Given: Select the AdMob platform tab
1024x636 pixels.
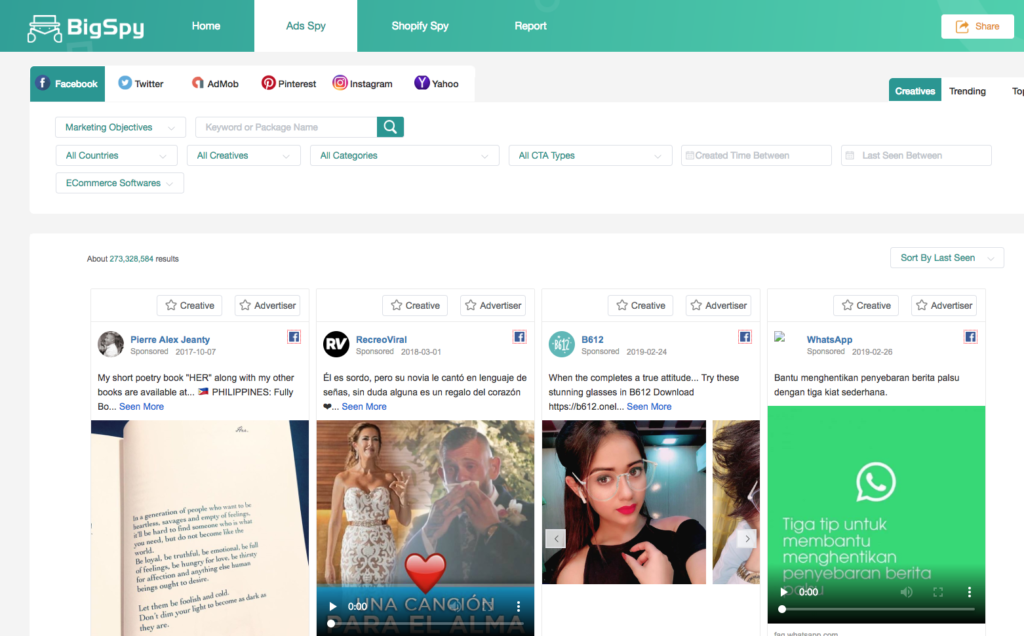Looking at the screenshot, I should (x=215, y=84).
